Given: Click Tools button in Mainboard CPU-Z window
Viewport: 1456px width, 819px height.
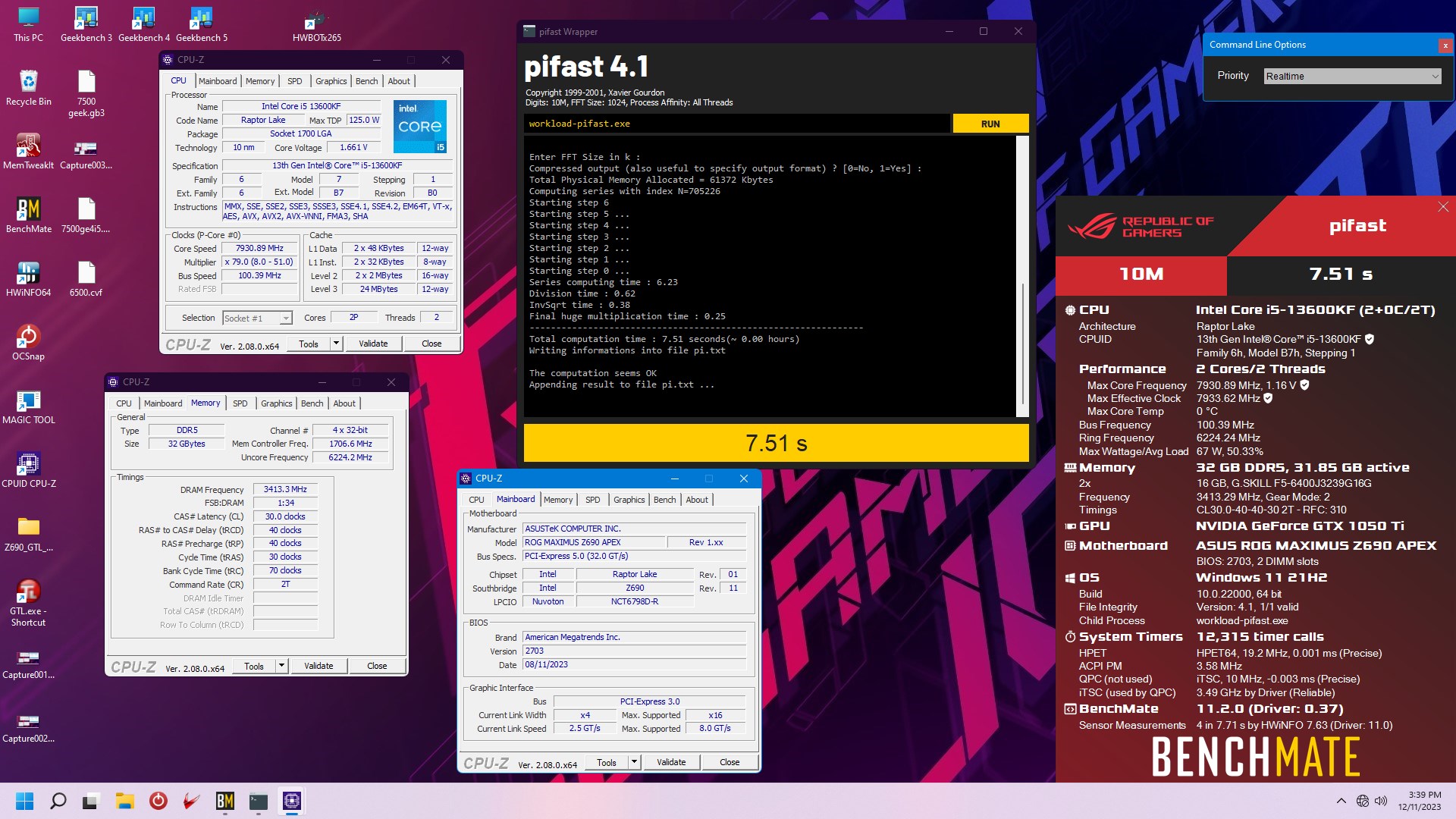Looking at the screenshot, I should (x=607, y=762).
